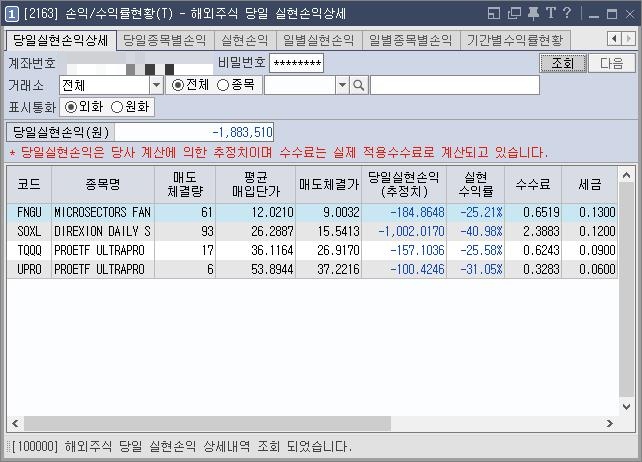Click the stock search magnifier icon
This screenshot has height=462, width=642.
point(359,85)
